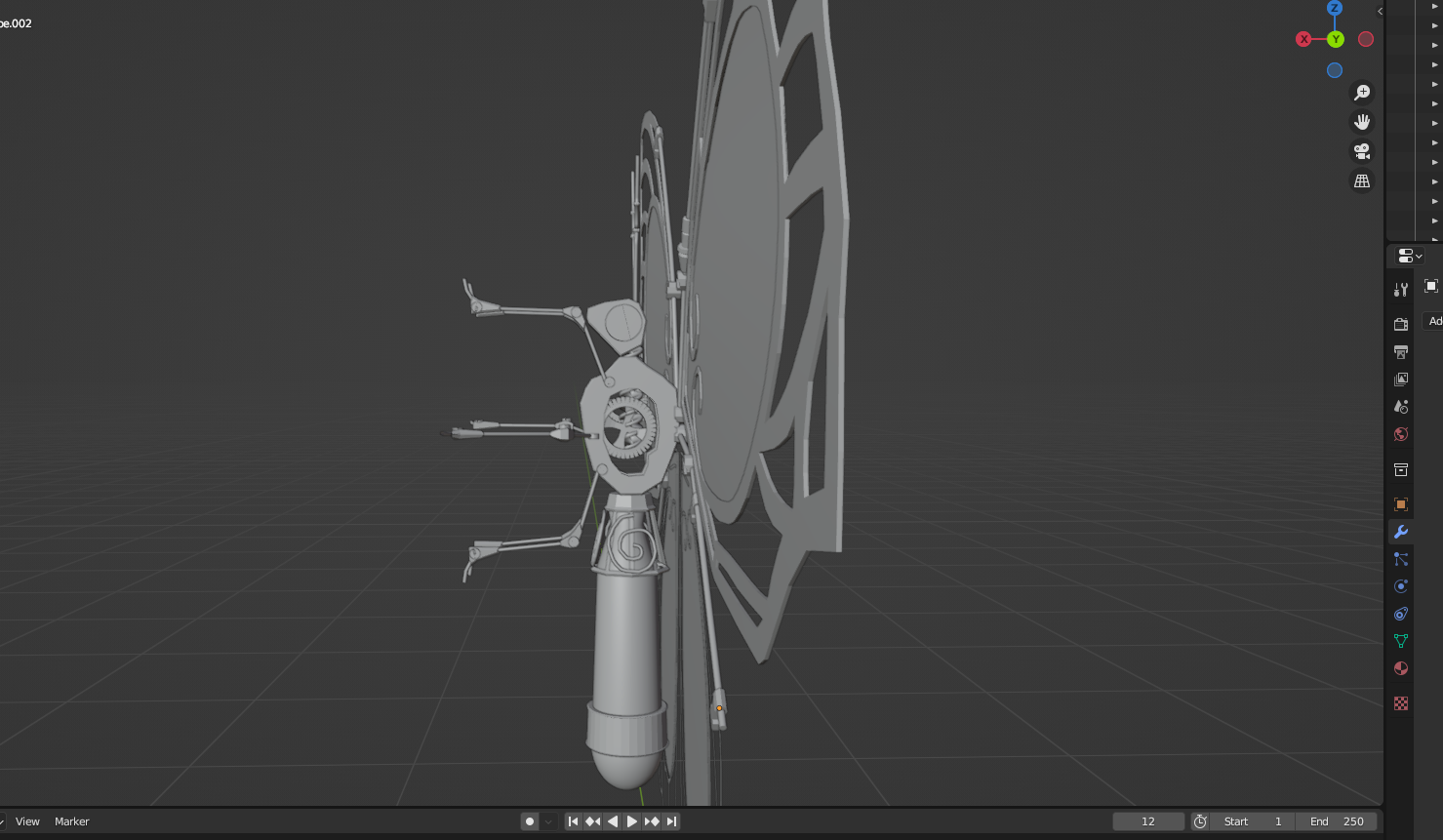The image size is (1443, 840).
Task: Toggle preview range stopwatch icon
Action: click(x=1200, y=821)
